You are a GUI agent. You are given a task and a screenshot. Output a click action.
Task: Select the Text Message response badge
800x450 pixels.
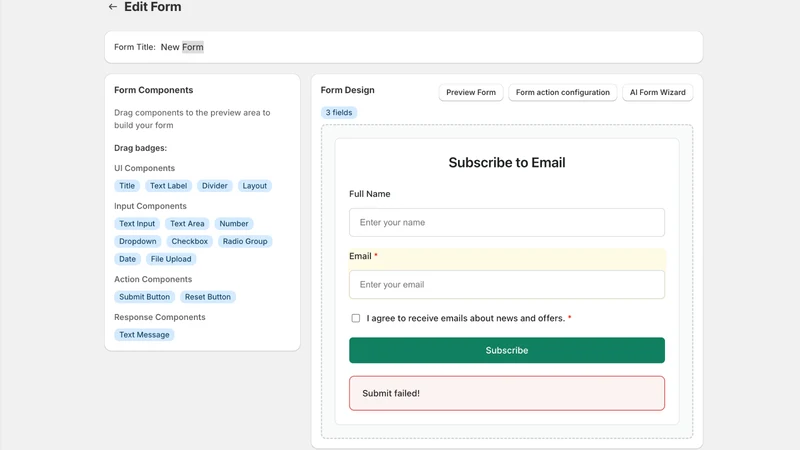point(144,335)
